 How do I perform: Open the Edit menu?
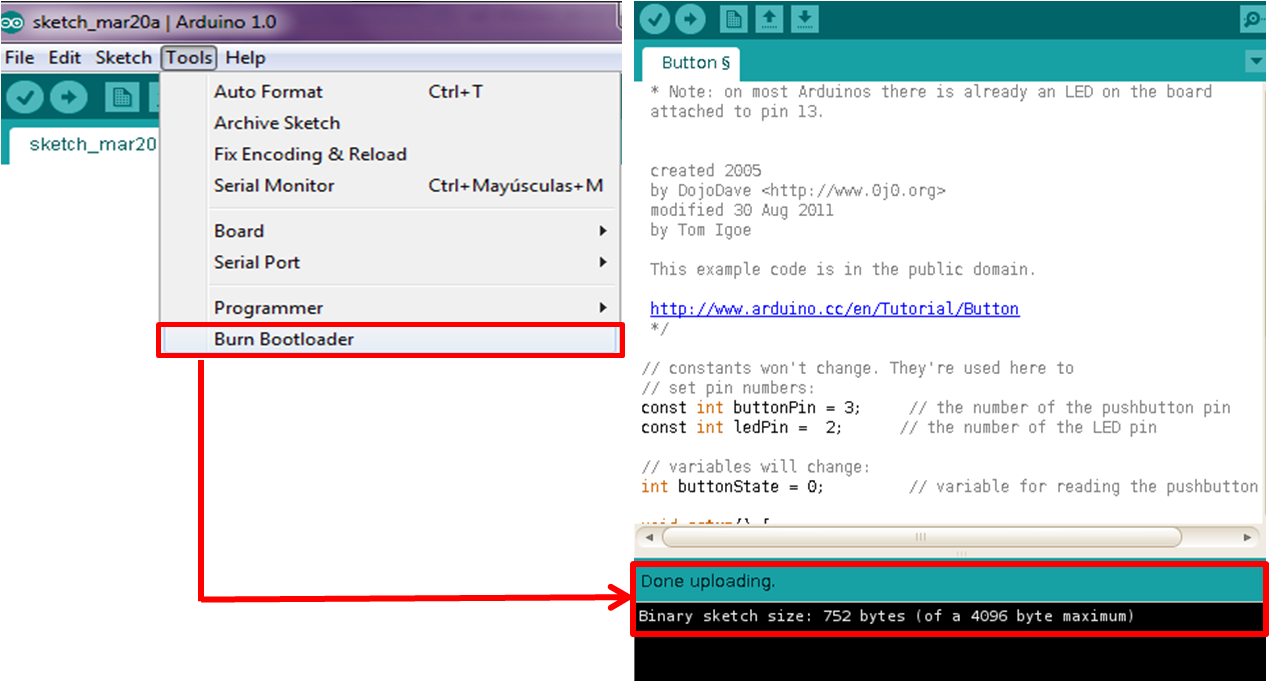pyautogui.click(x=65, y=58)
